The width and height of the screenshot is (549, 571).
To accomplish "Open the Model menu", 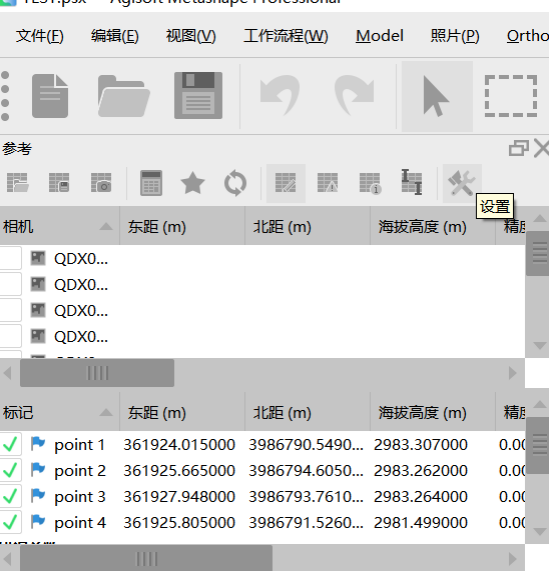I will [379, 36].
